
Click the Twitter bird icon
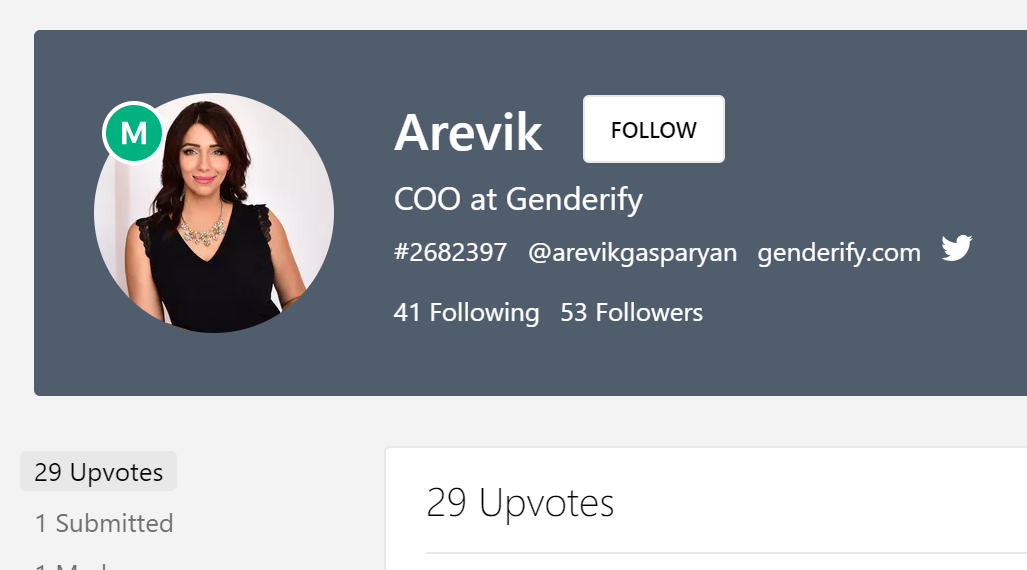(956, 248)
